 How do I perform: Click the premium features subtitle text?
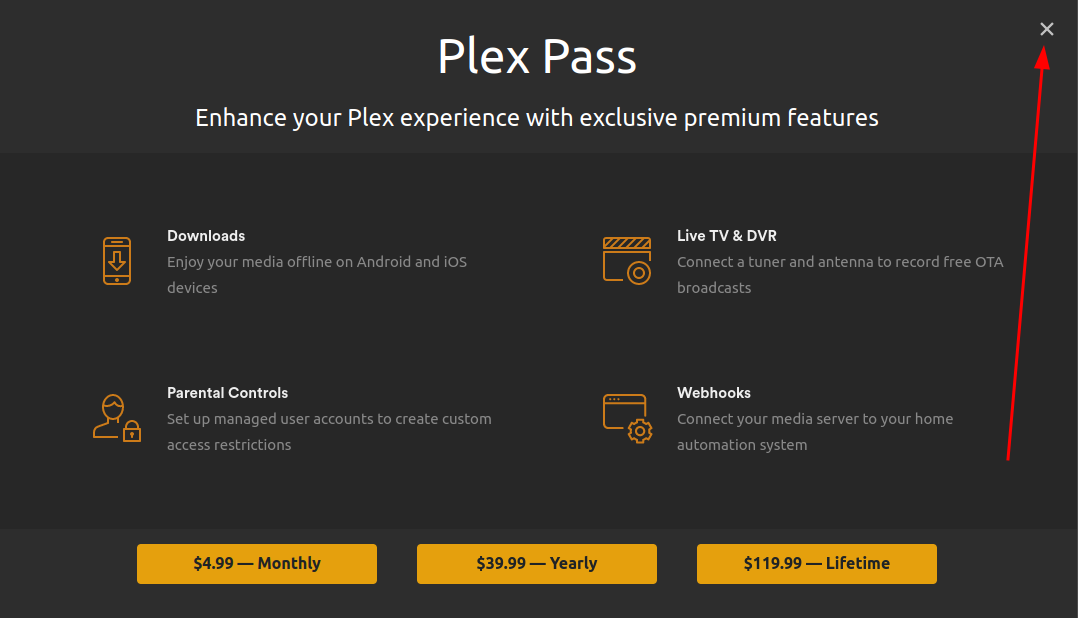[537, 117]
